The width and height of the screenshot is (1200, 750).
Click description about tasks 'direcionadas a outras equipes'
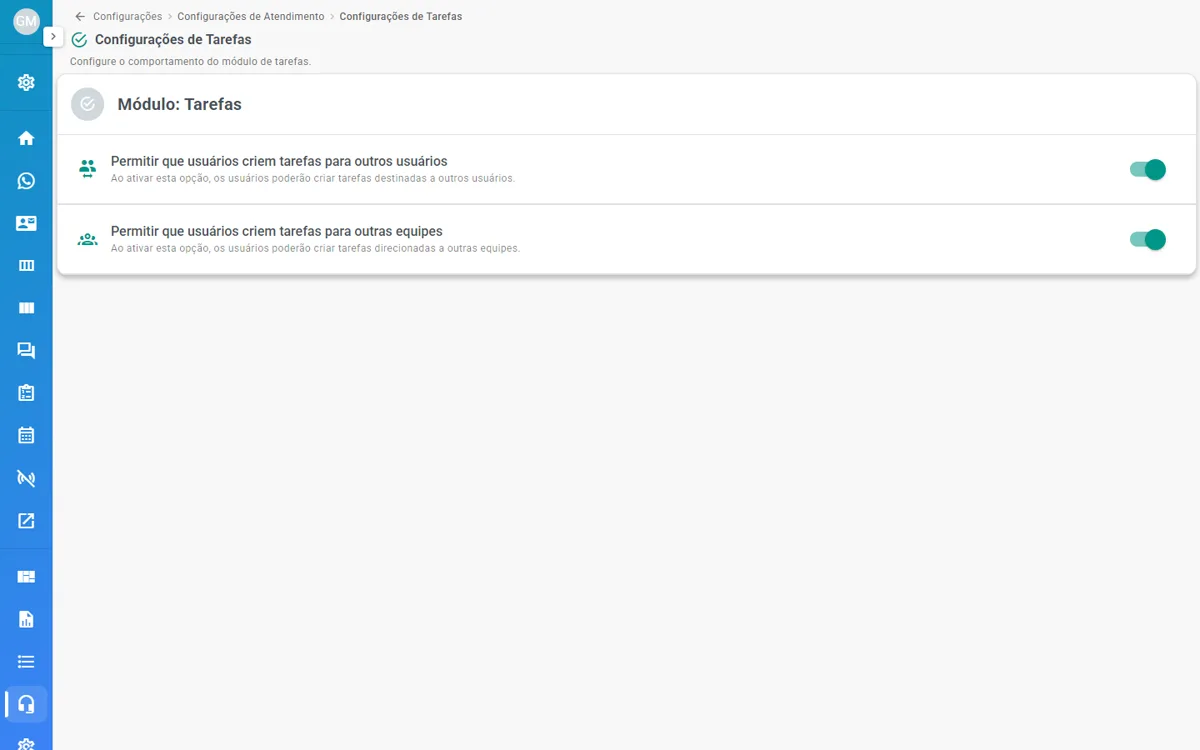coord(316,249)
